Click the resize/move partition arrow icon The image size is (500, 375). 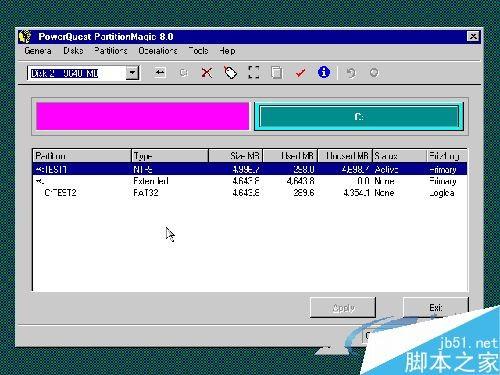click(160, 72)
